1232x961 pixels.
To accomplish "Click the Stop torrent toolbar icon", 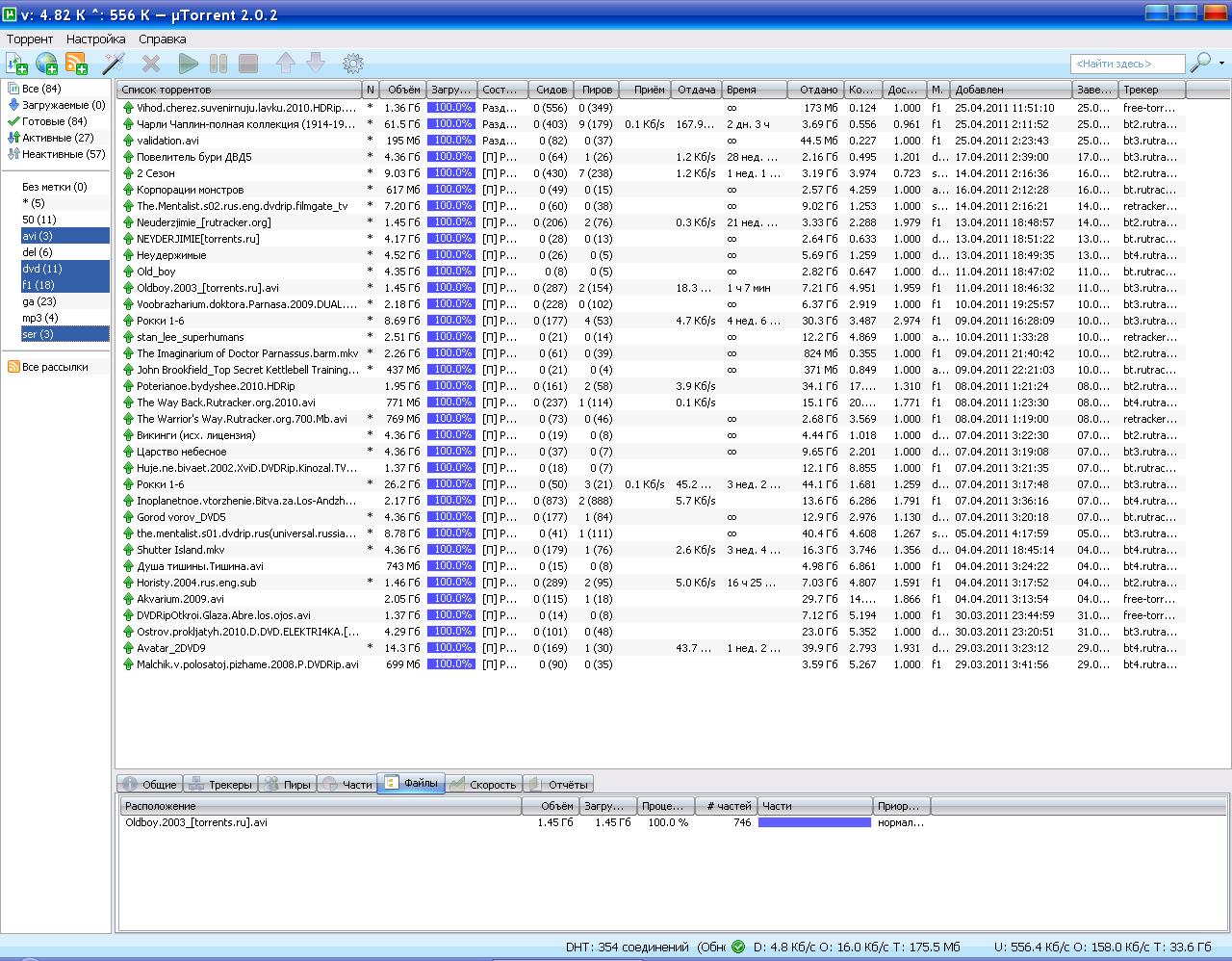I will [x=248, y=64].
